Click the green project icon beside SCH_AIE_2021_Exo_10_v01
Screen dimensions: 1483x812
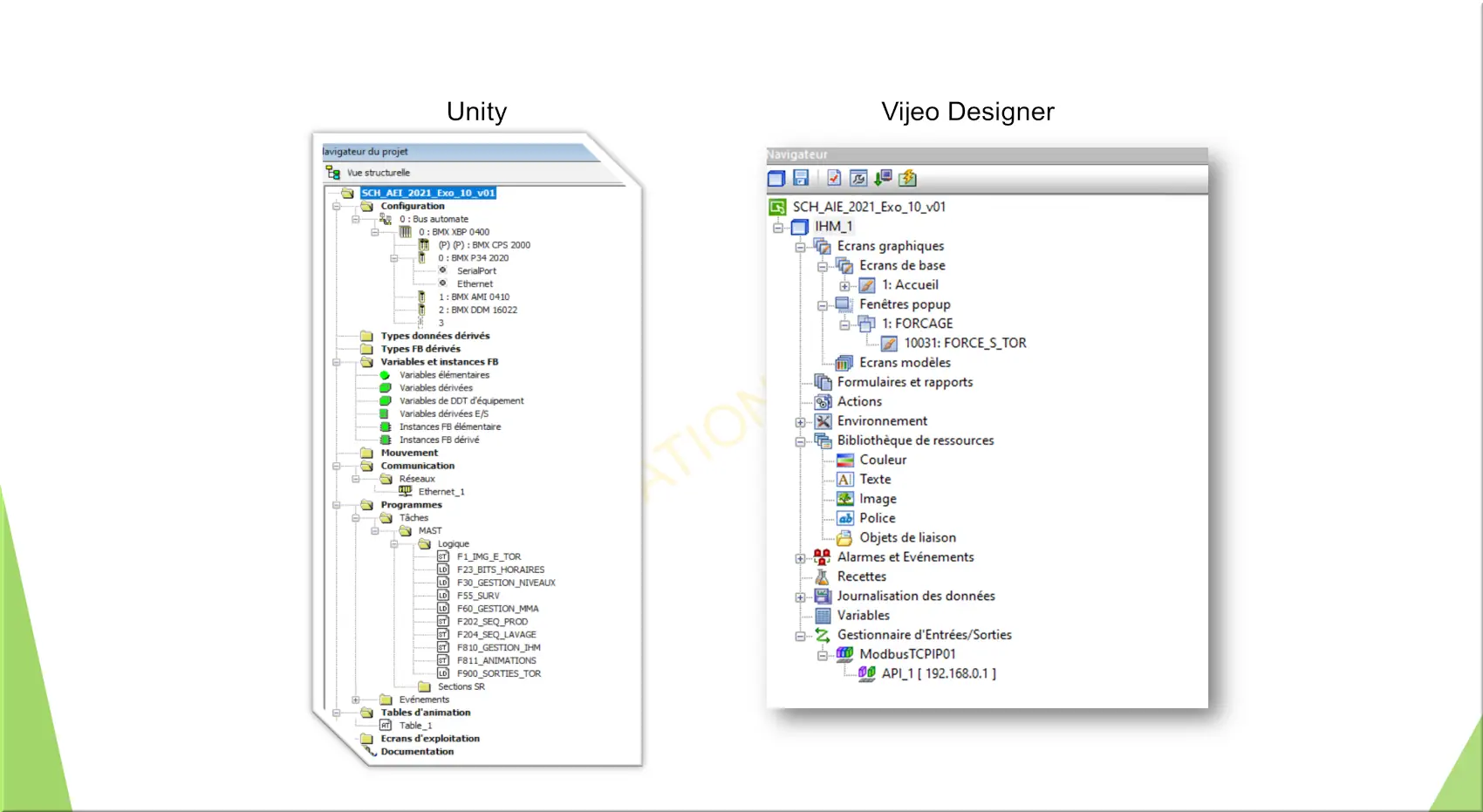point(777,208)
